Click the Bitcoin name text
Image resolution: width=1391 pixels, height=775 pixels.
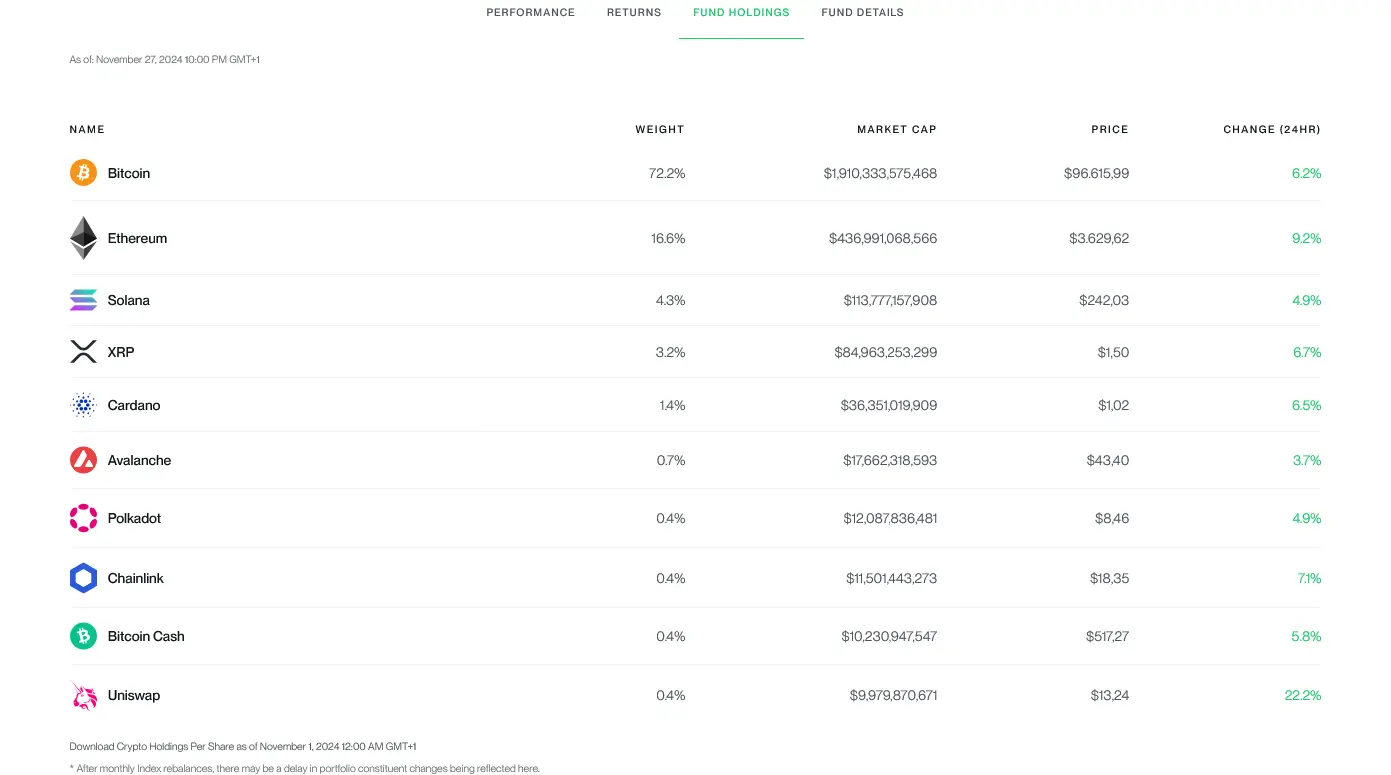click(129, 173)
